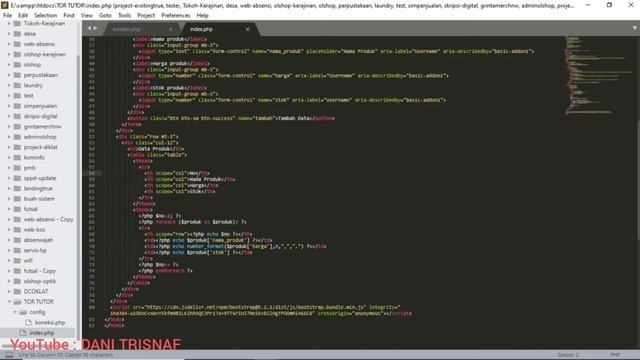Expand the olshop-kerajinan folder
640x360 pixels.
tap(9, 54)
